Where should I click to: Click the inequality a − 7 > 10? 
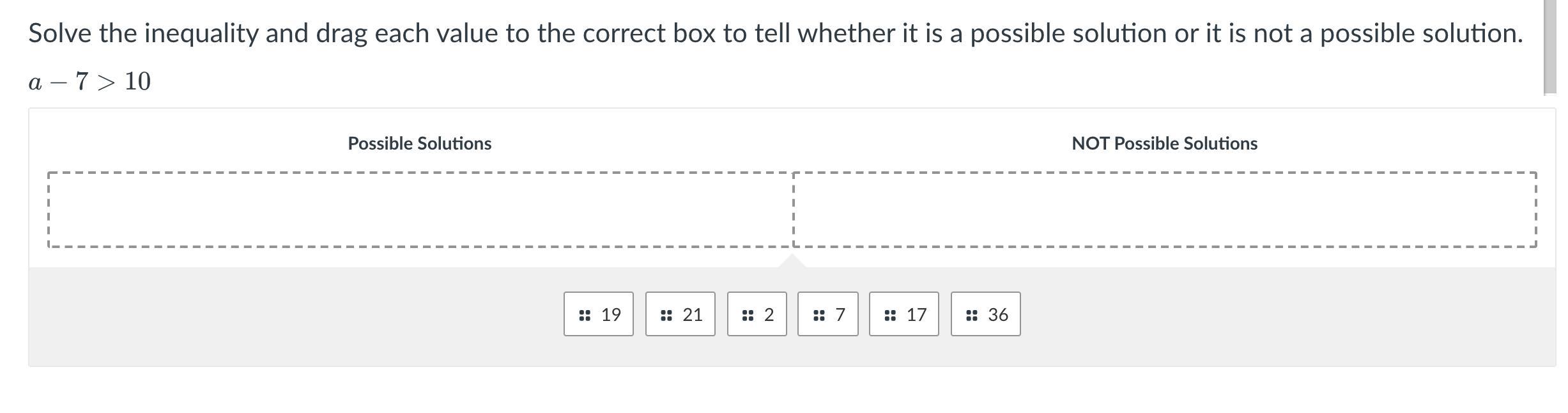click(x=89, y=82)
